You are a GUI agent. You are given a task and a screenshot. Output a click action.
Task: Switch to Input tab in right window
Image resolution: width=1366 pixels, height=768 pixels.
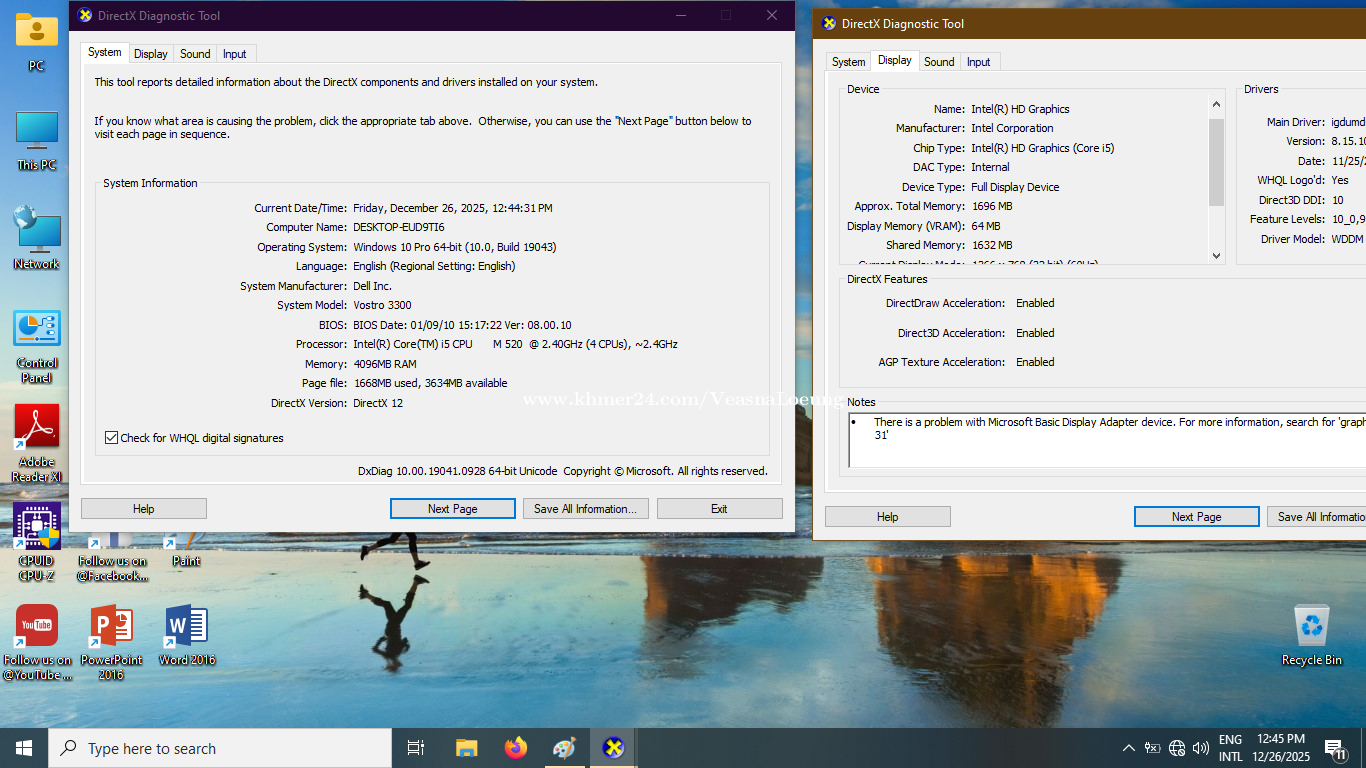[978, 62]
